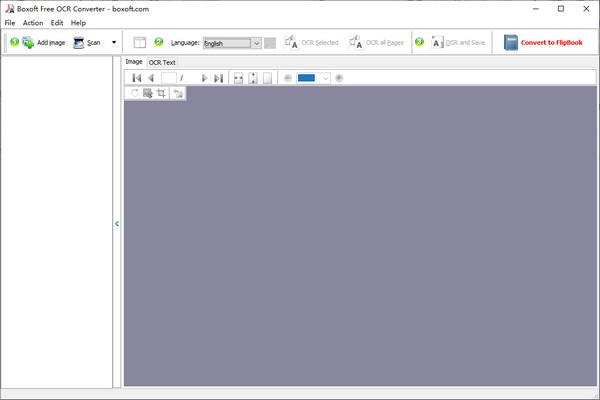Click the step 3 green circle icon
This screenshot has width=600, height=400.
pyautogui.click(x=419, y=42)
